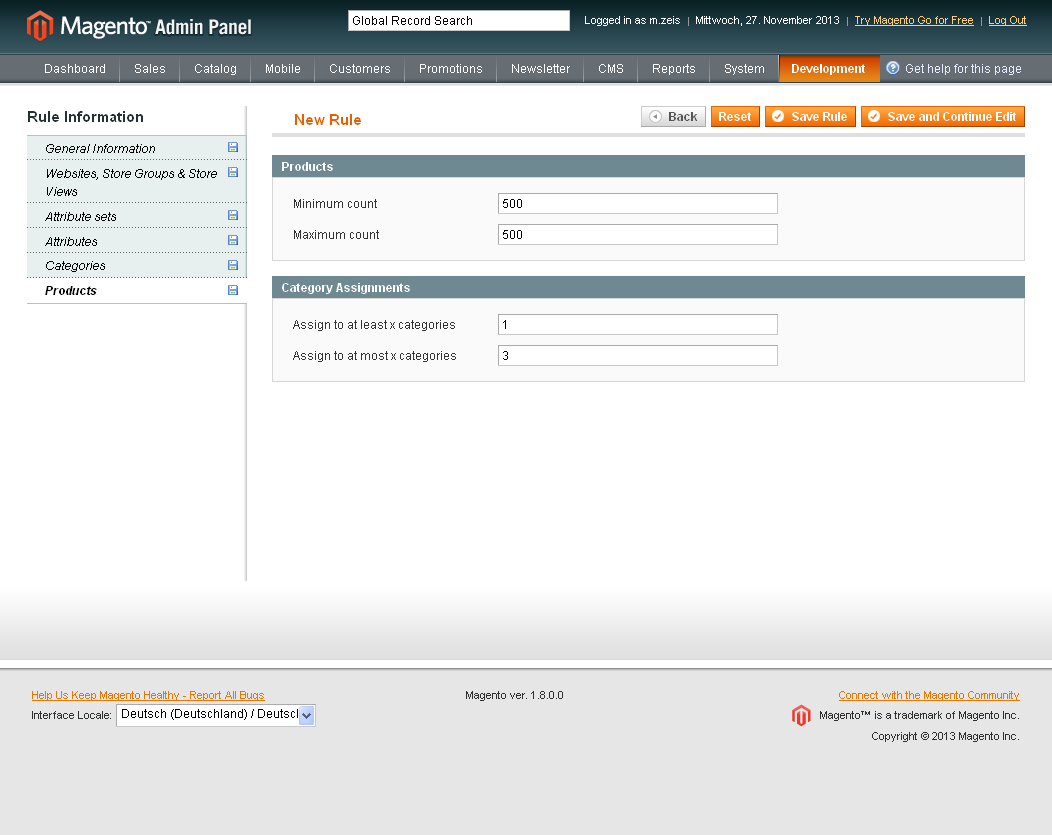Image resolution: width=1052 pixels, height=835 pixels.
Task: Click the help icon near Get help
Action: click(x=893, y=68)
